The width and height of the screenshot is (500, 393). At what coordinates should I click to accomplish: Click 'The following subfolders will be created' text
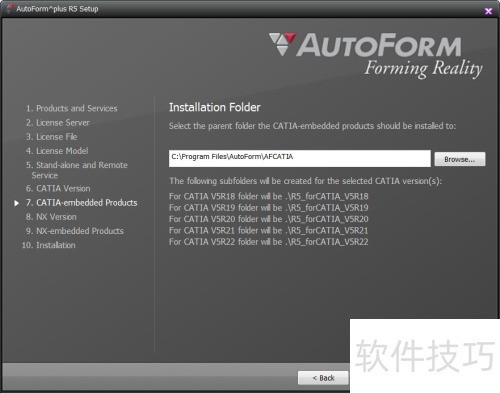tap(305, 181)
